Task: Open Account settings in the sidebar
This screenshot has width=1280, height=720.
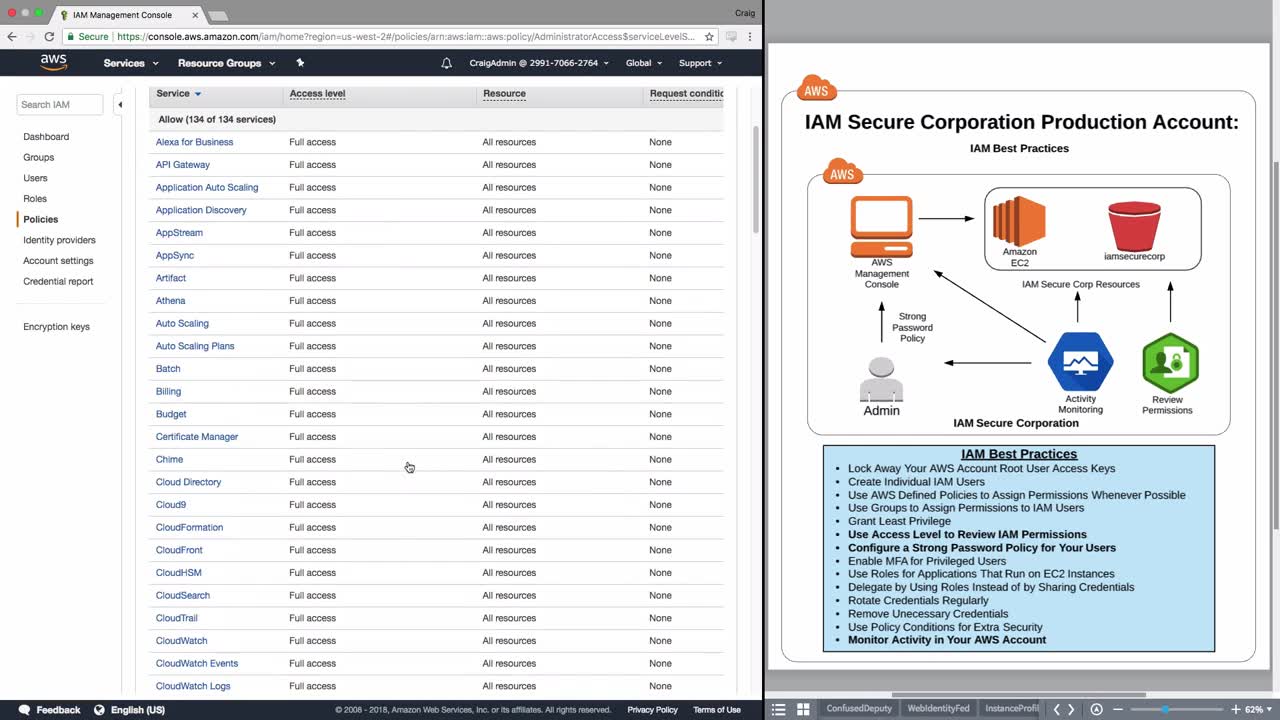Action: click(x=58, y=261)
